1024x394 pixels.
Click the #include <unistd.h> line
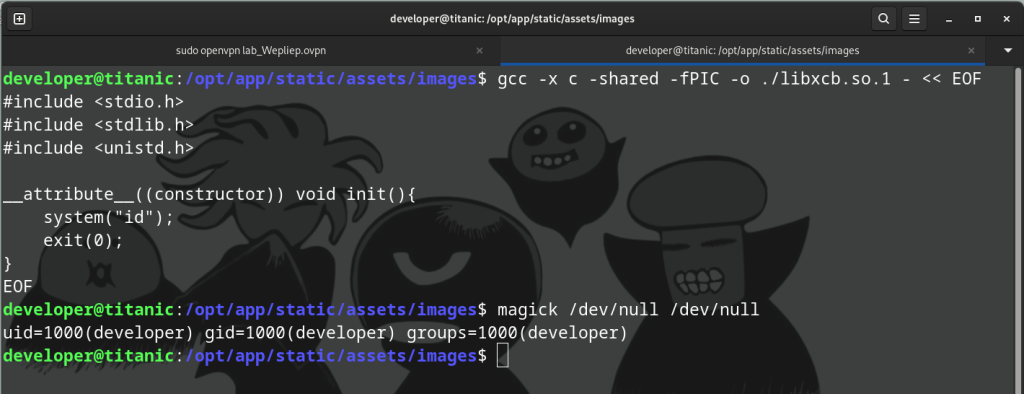[99, 148]
